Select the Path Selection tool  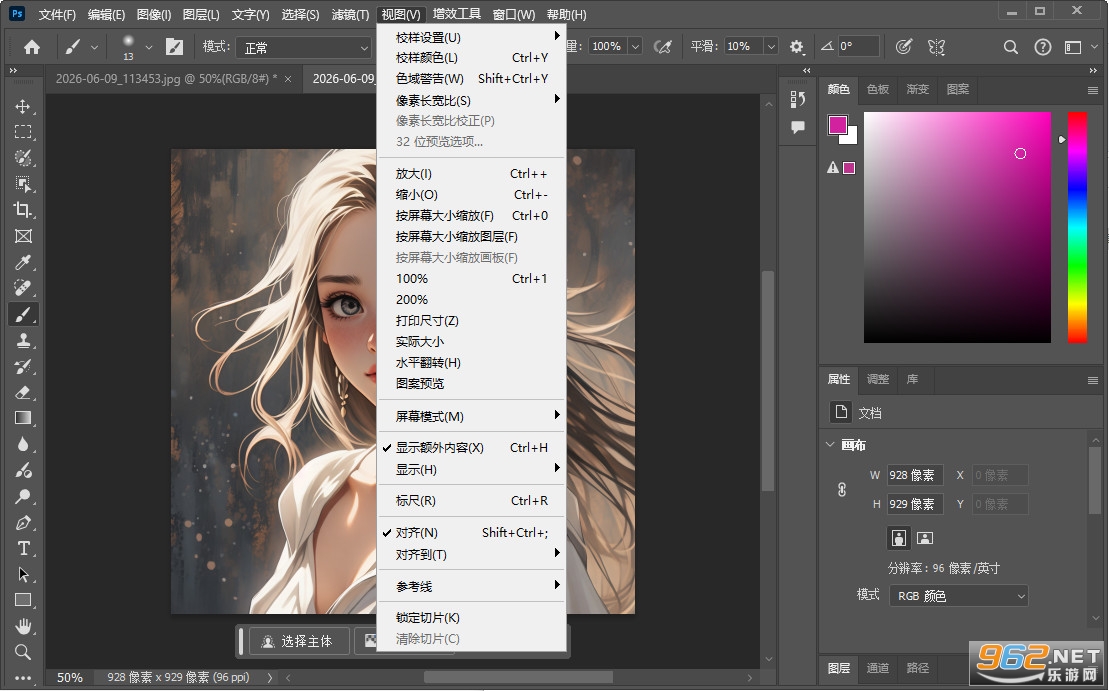coord(23,574)
